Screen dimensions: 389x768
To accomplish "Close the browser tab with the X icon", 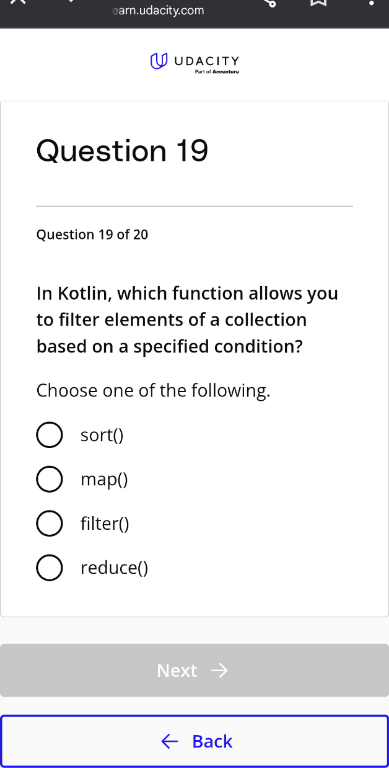I will (18, 1).
